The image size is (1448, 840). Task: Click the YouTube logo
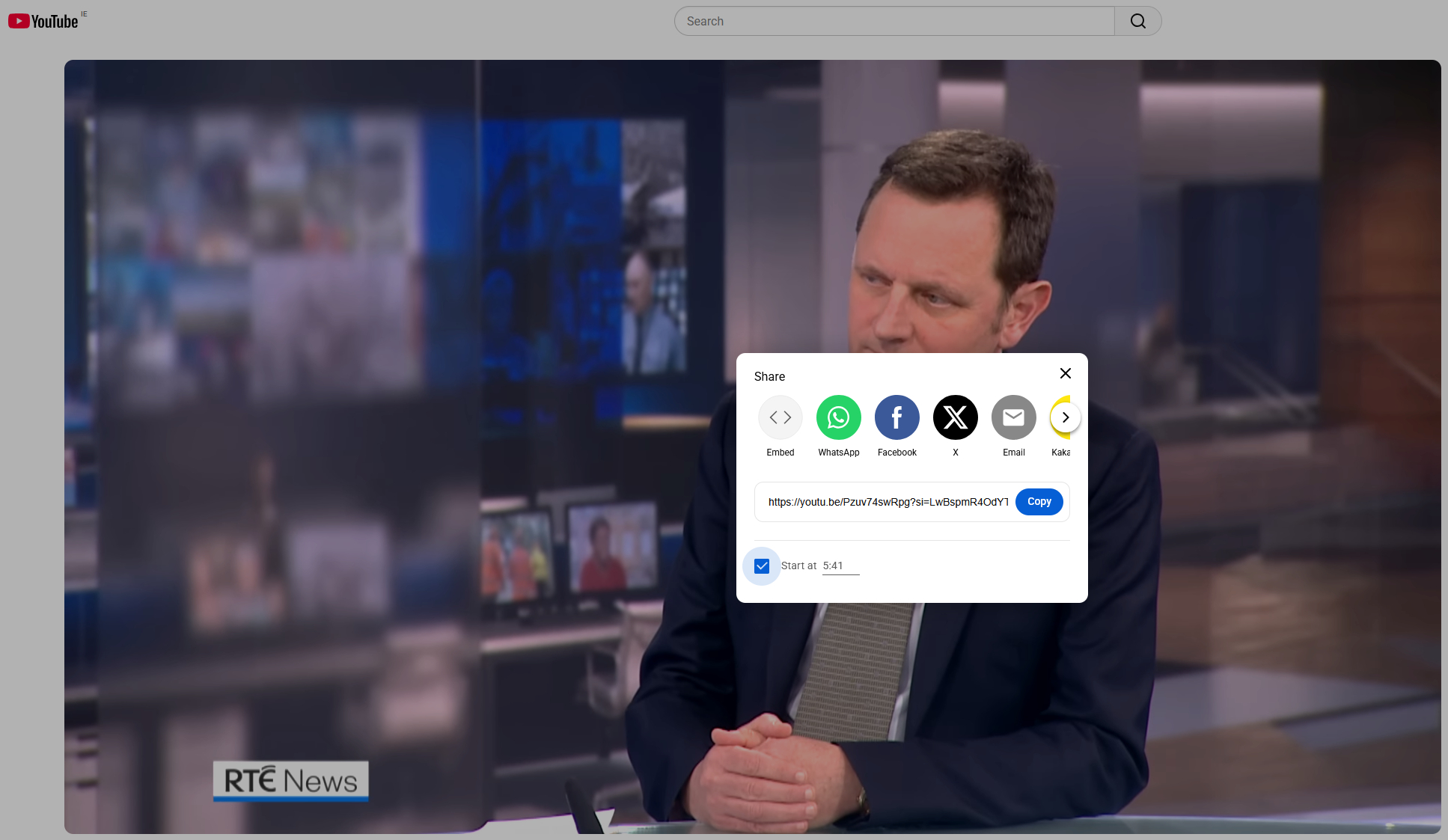coord(43,21)
